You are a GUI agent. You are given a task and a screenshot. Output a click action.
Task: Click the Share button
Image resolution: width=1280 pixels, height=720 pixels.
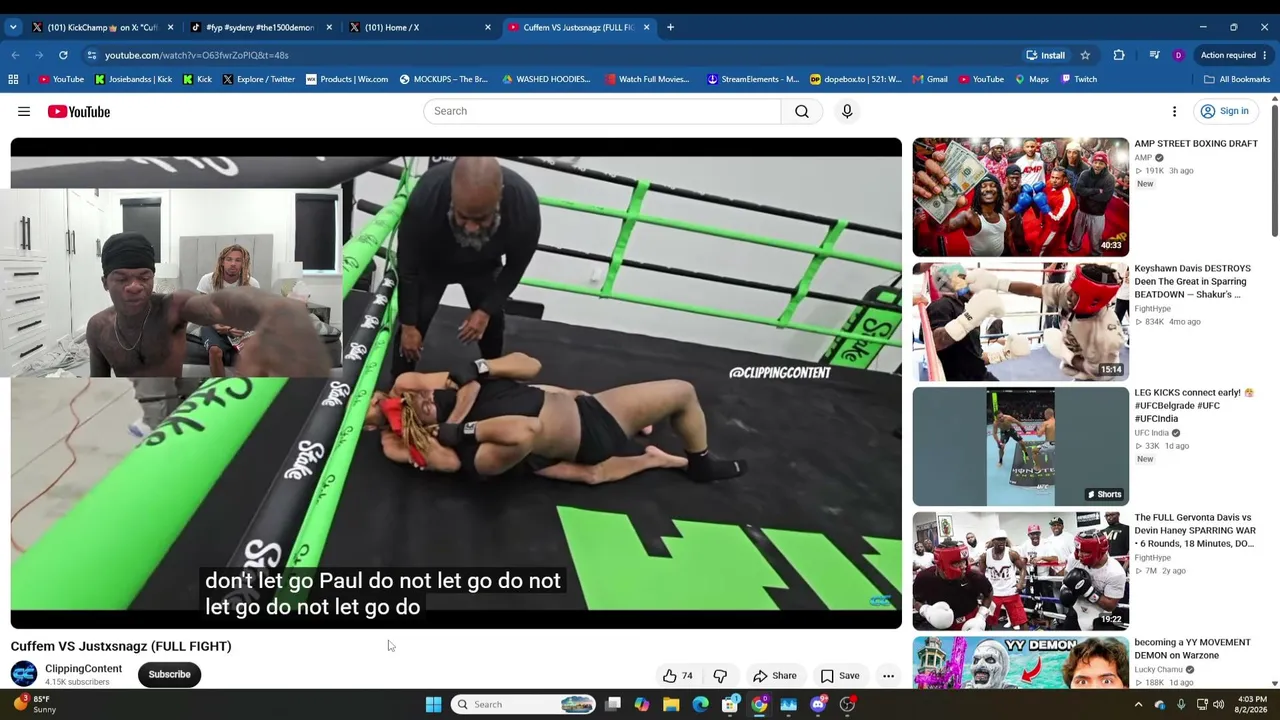pos(775,676)
